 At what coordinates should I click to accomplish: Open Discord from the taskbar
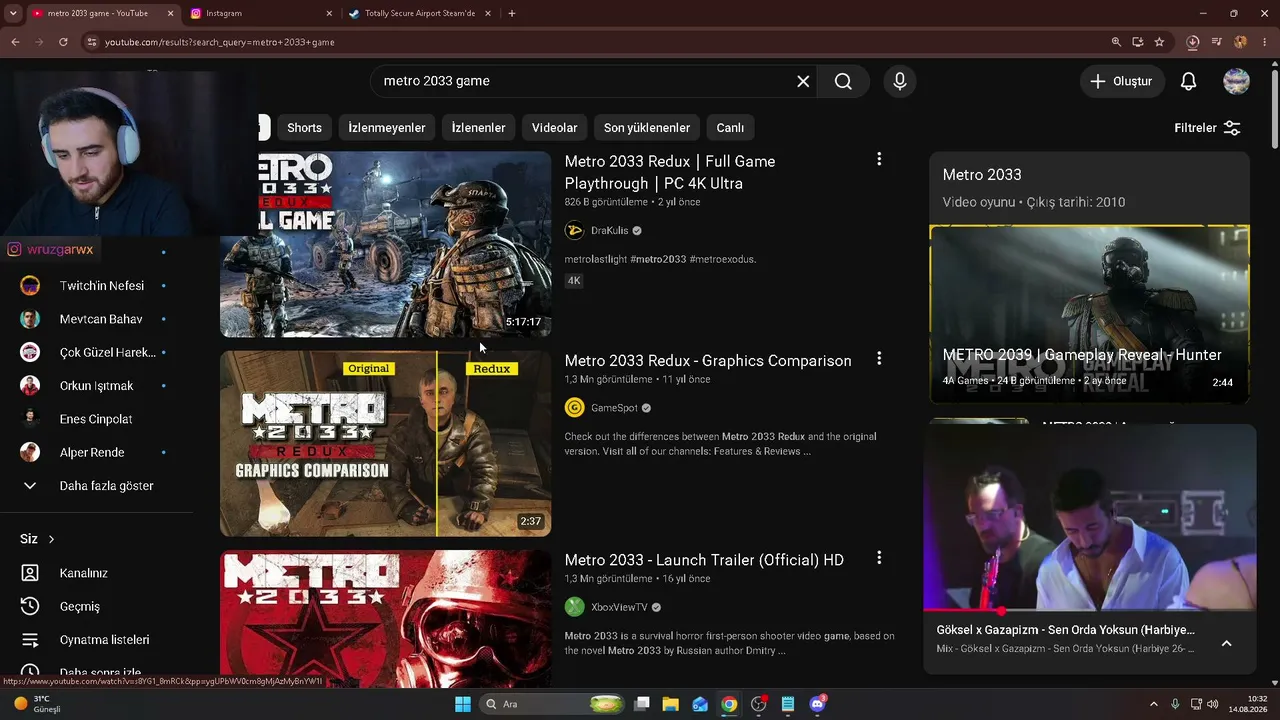pyautogui.click(x=817, y=704)
